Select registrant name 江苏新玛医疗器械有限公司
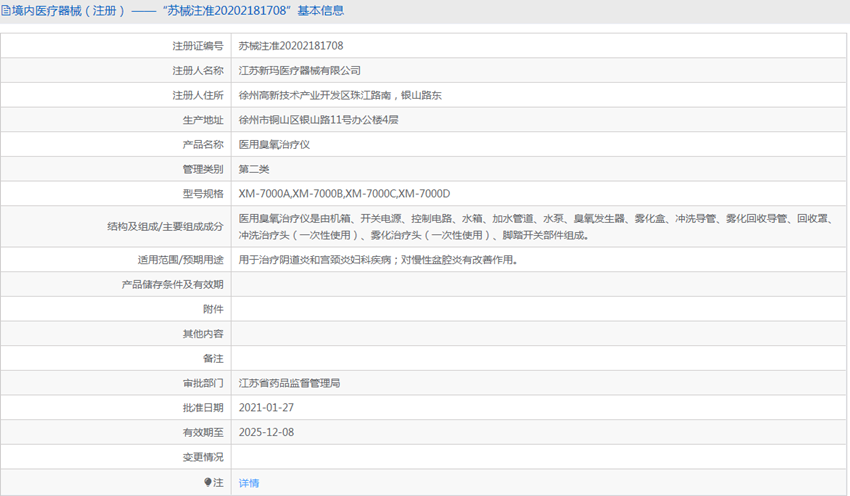The height and width of the screenshot is (496, 850). click(x=300, y=70)
